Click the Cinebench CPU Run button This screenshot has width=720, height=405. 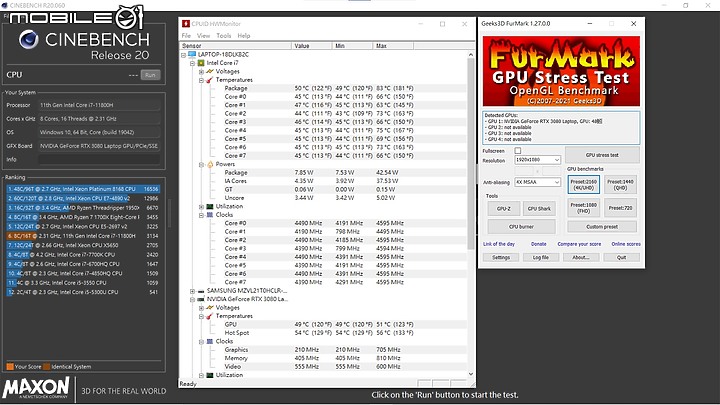[x=150, y=75]
